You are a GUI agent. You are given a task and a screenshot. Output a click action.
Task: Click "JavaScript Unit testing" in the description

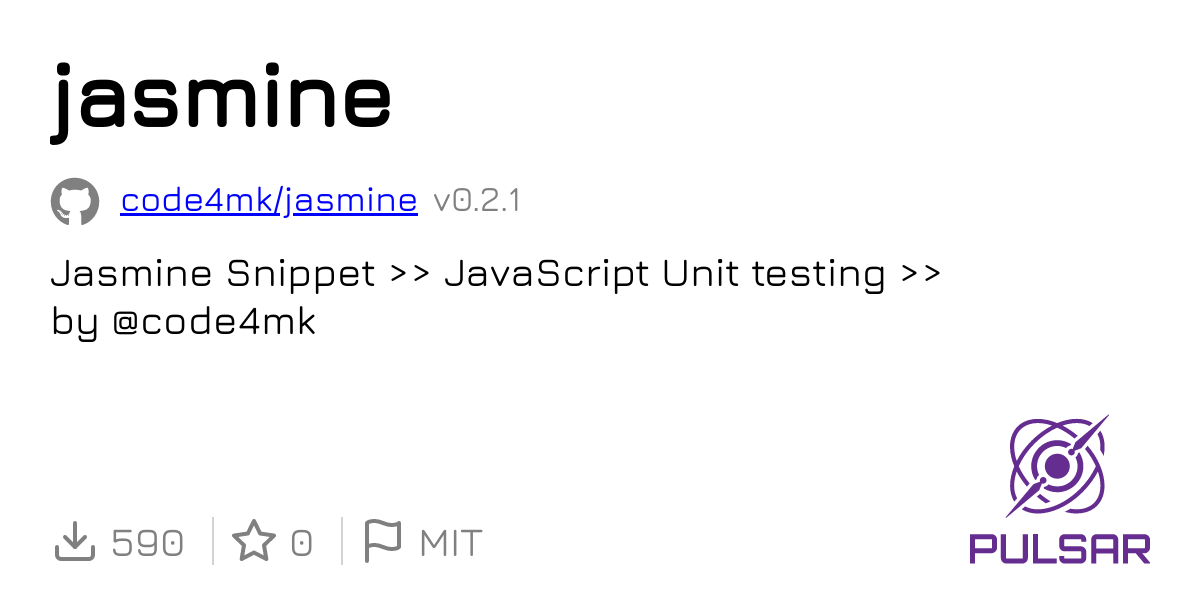point(665,273)
